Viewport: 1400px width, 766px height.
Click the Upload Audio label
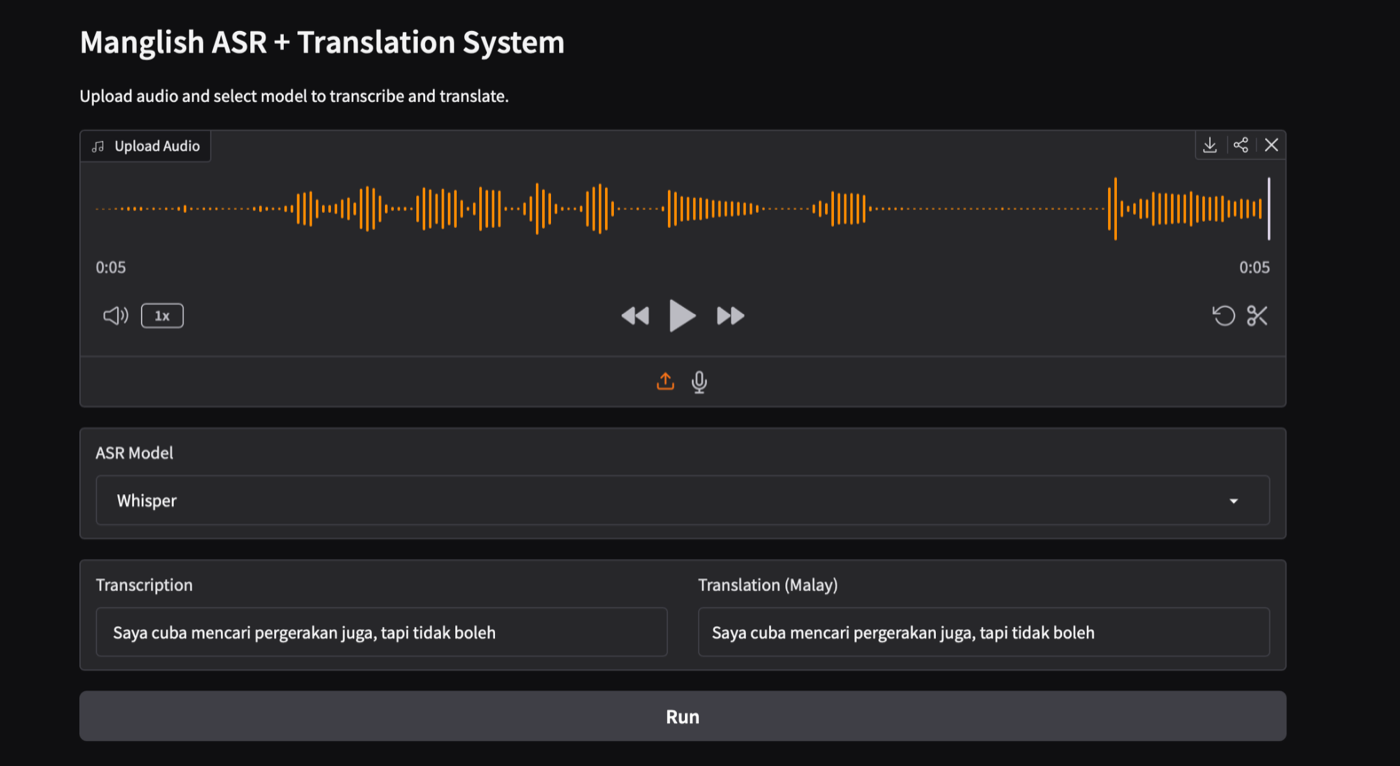click(146, 146)
